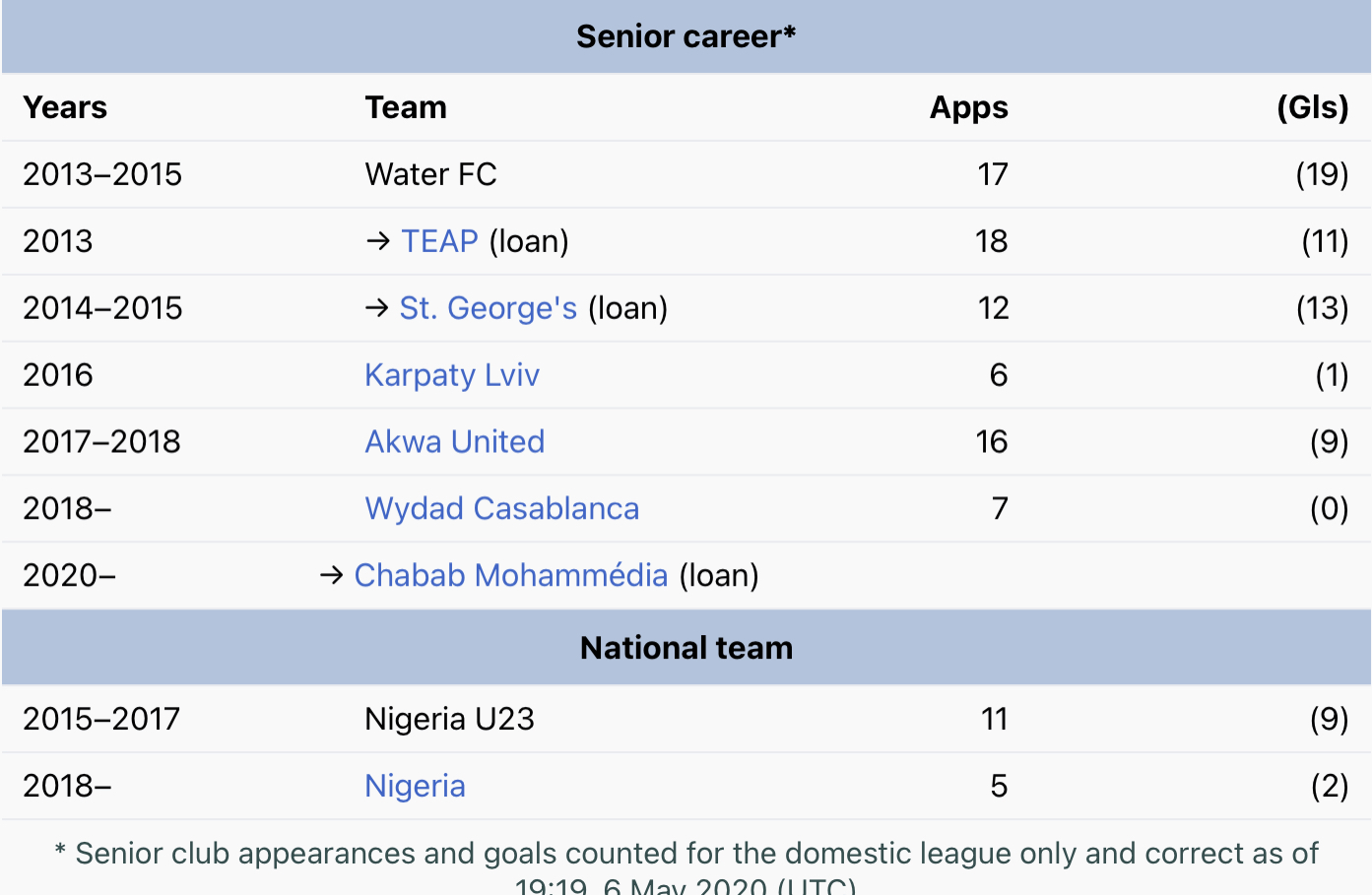
Task: Click the loan arrow before St. George's
Action: click(x=377, y=308)
